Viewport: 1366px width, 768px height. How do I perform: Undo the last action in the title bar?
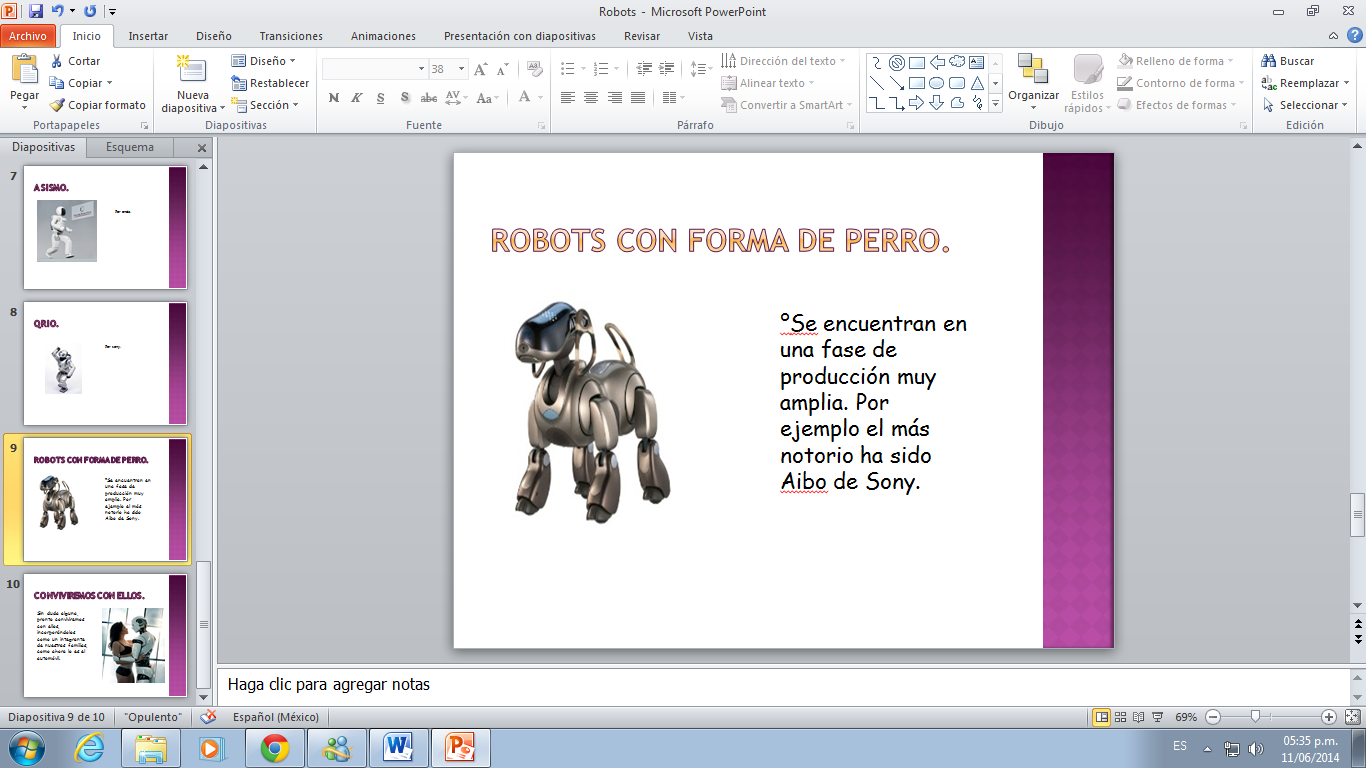pyautogui.click(x=60, y=11)
